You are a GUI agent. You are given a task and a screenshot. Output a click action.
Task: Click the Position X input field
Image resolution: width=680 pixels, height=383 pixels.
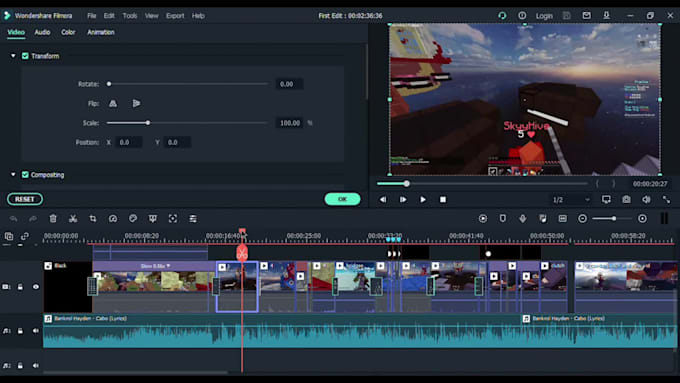point(128,142)
